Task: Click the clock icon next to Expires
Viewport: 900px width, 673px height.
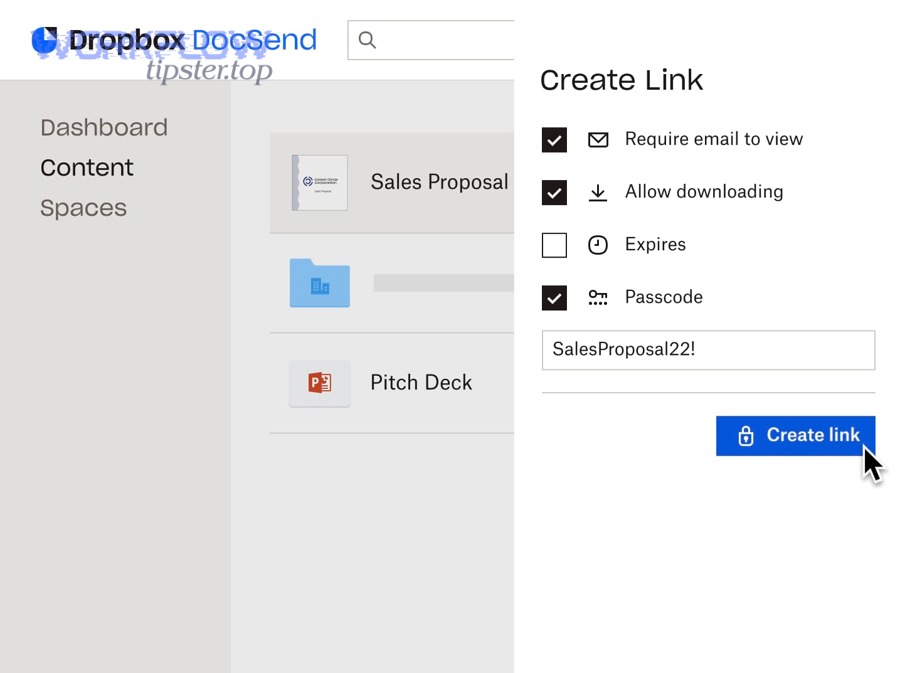Action: pos(598,245)
